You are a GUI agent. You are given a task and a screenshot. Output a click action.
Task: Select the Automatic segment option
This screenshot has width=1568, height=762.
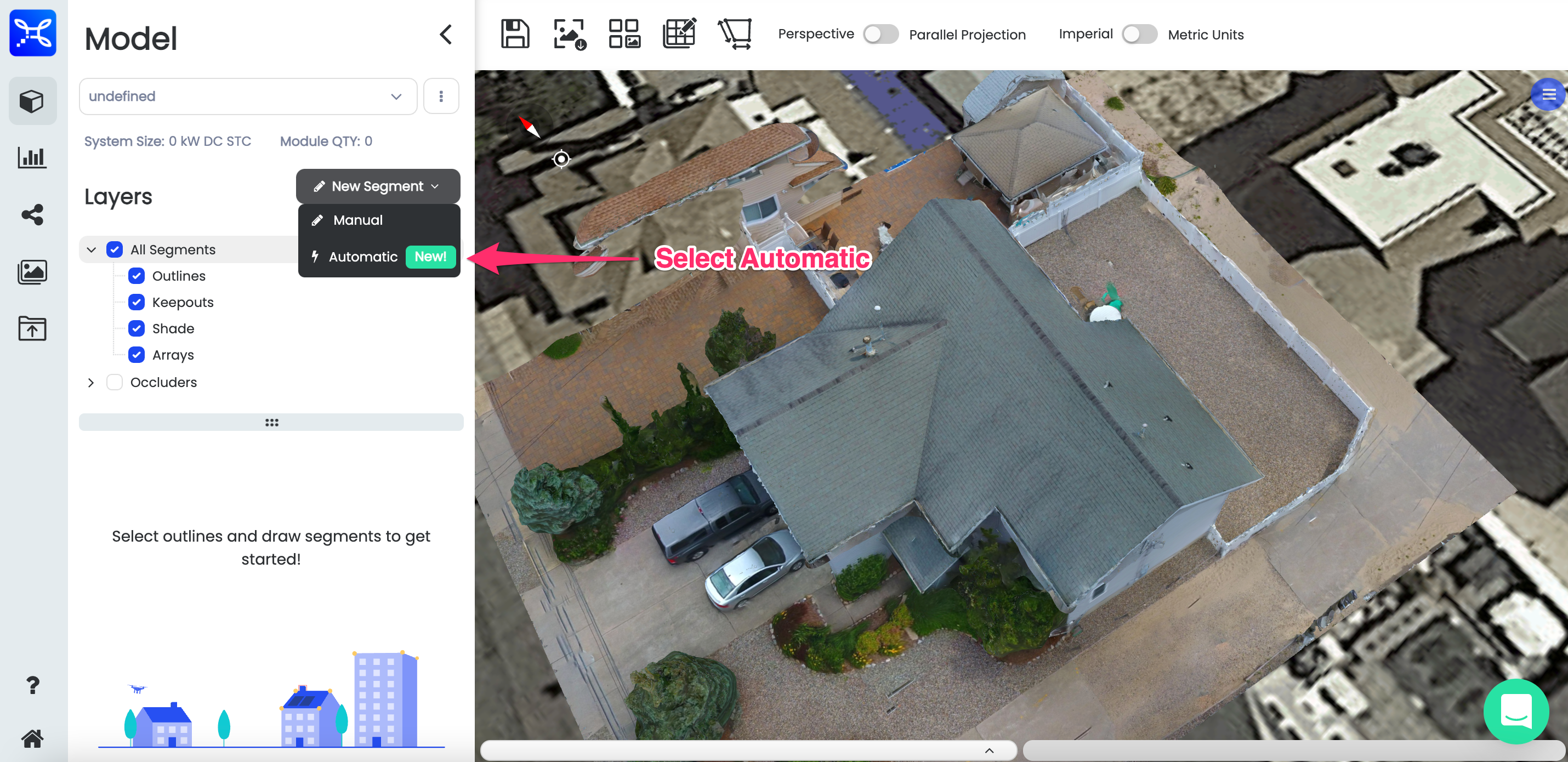click(379, 257)
